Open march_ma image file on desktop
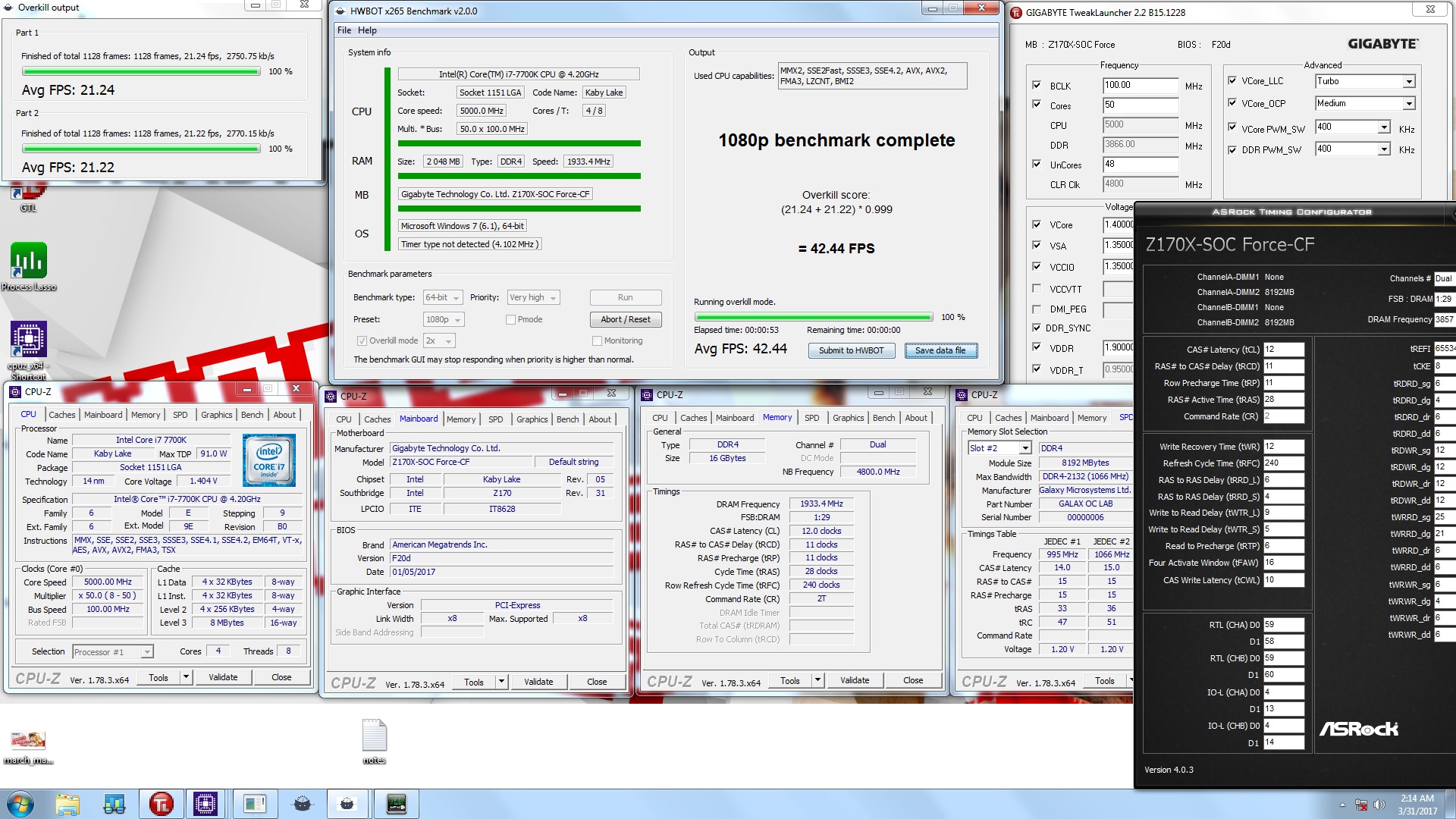 click(28, 747)
